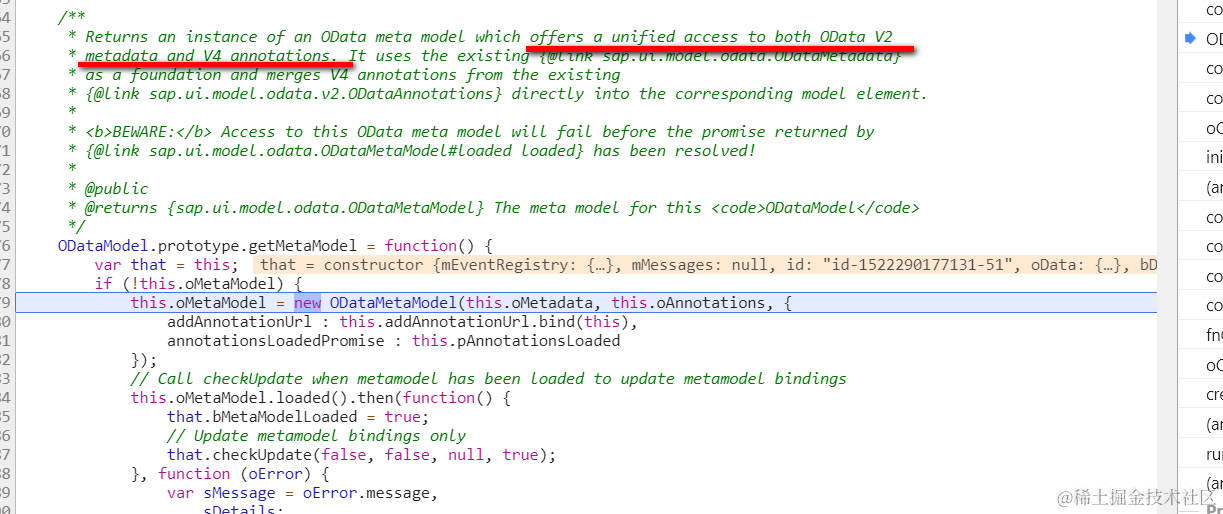Click ODataMetaModel constructor call after new
This screenshot has width=1223, height=514.
tap(394, 302)
